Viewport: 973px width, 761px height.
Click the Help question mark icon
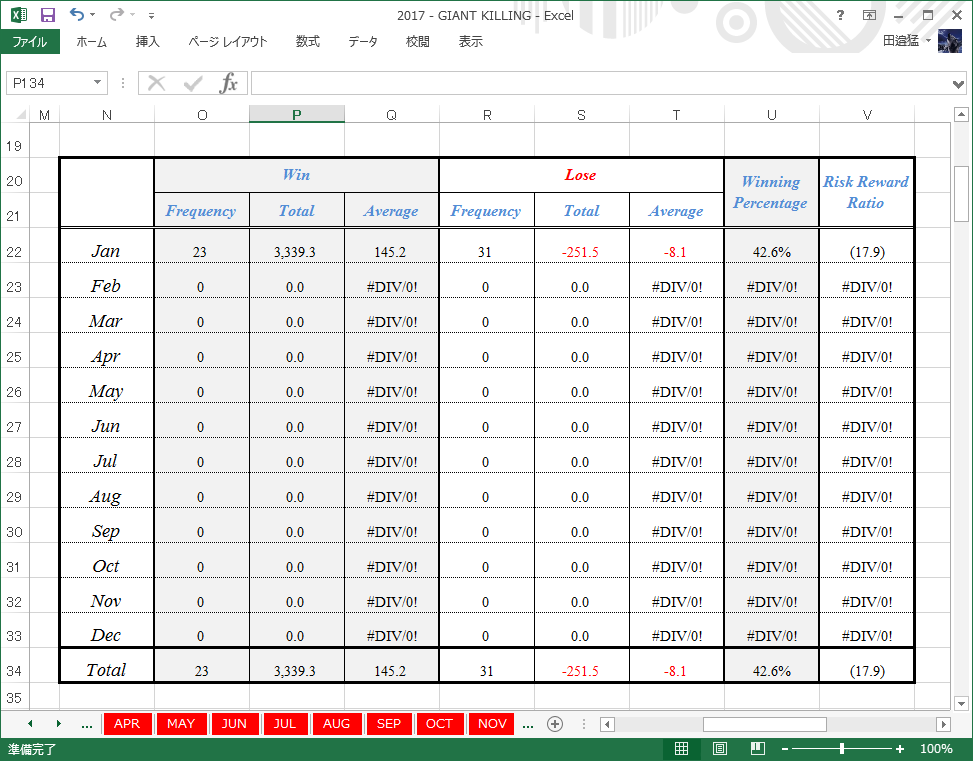[840, 15]
